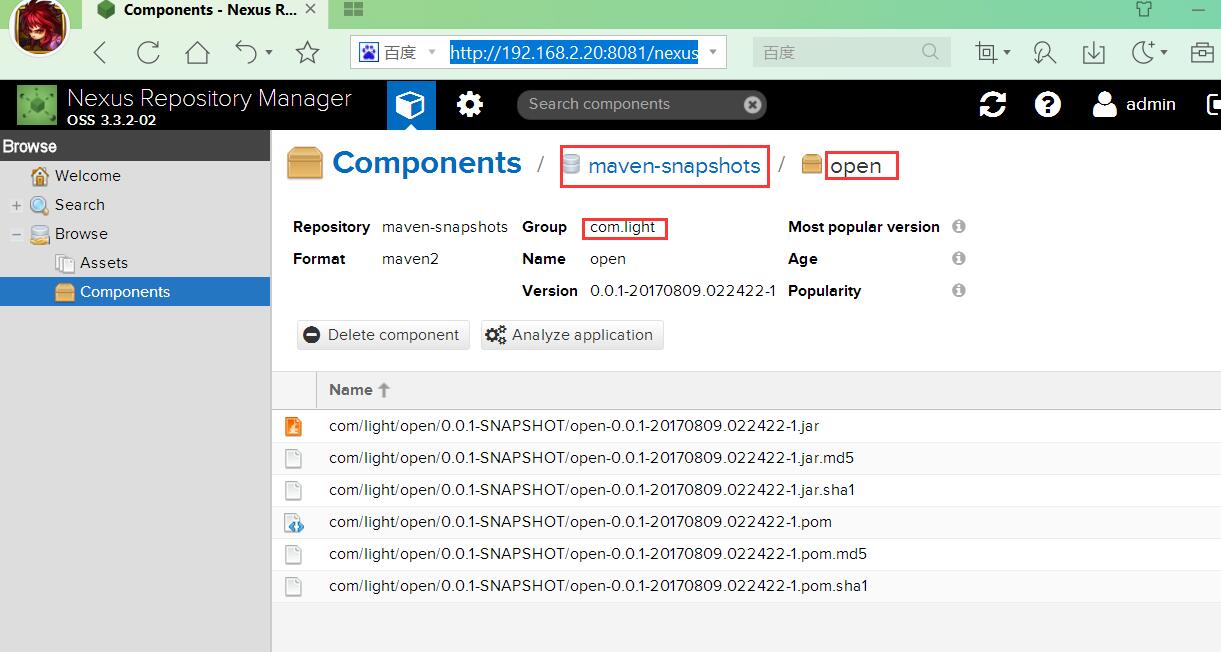Click the Nexus Repository Manager logo
This screenshot has height=652, width=1221.
(38, 105)
